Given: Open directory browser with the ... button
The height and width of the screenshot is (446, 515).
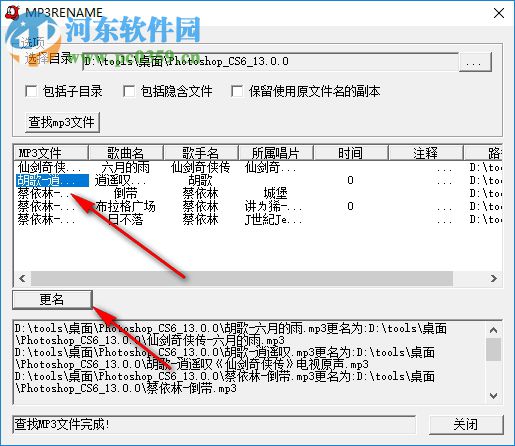Looking at the screenshot, I should pos(475,62).
